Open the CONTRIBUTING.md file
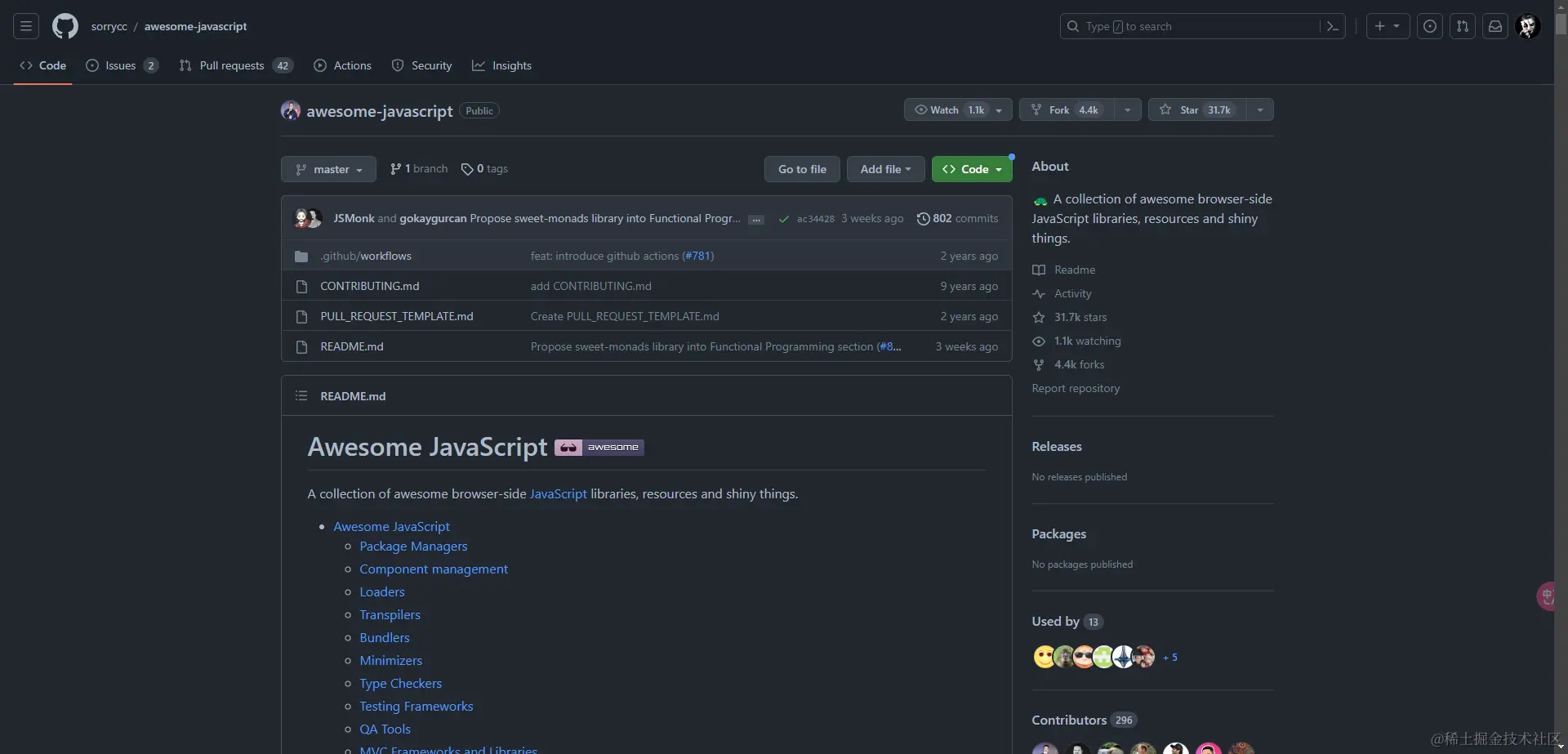Viewport: 1568px width, 754px height. coord(370,286)
